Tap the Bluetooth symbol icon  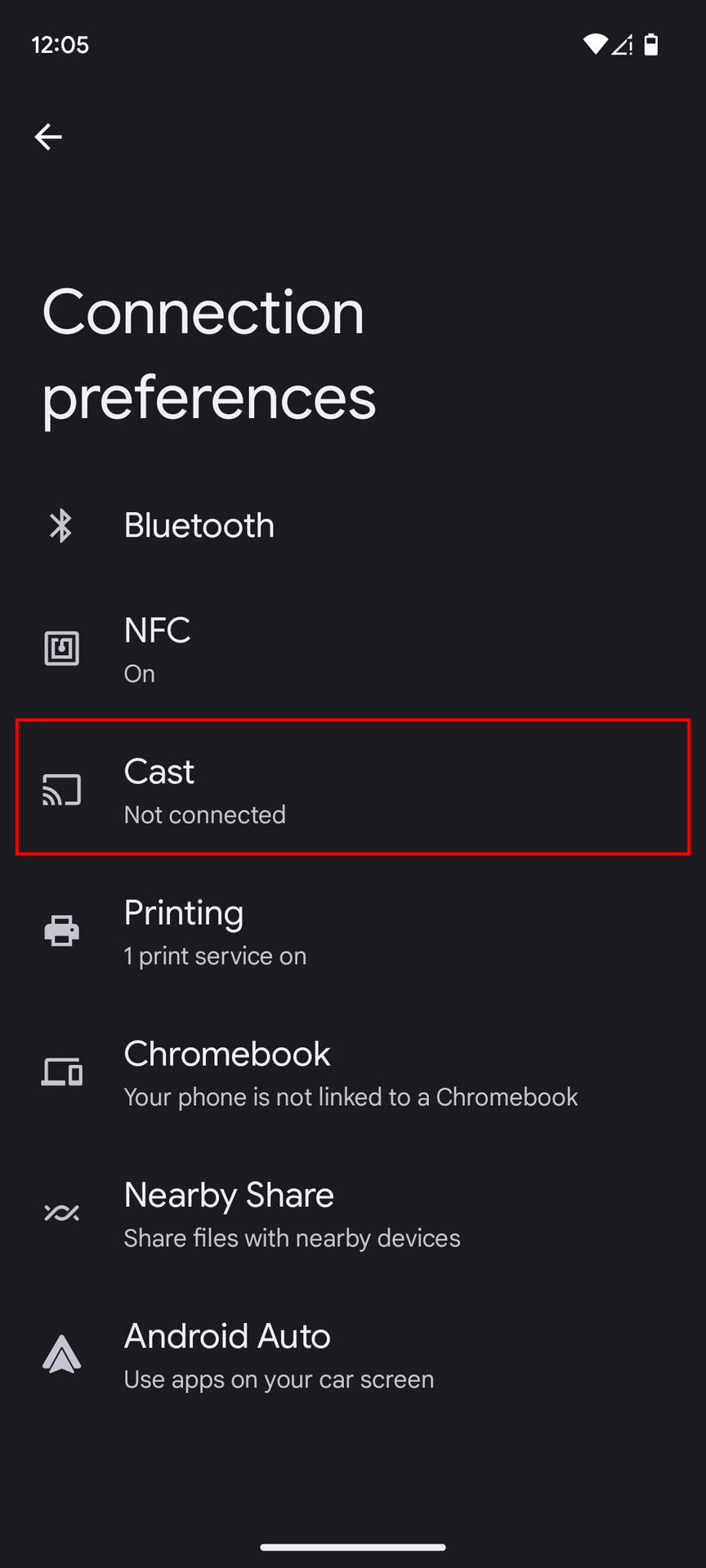61,525
